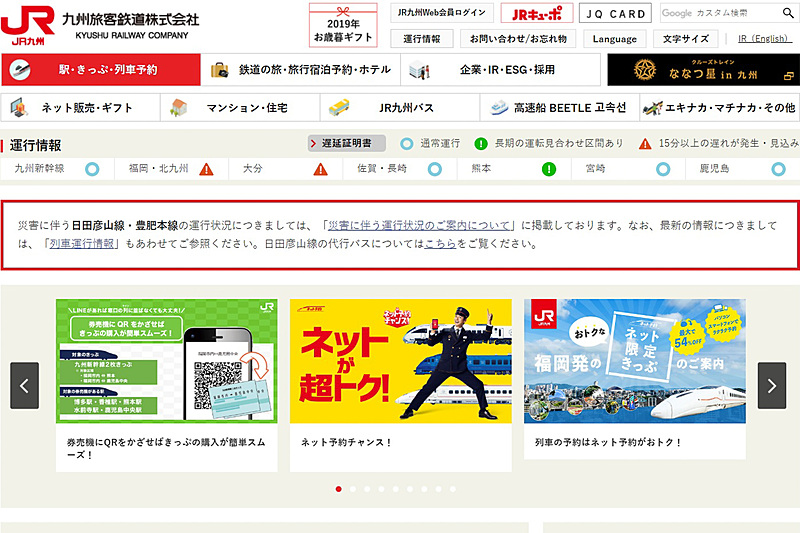Click the shinkansen icon in the red tab

click(20, 69)
